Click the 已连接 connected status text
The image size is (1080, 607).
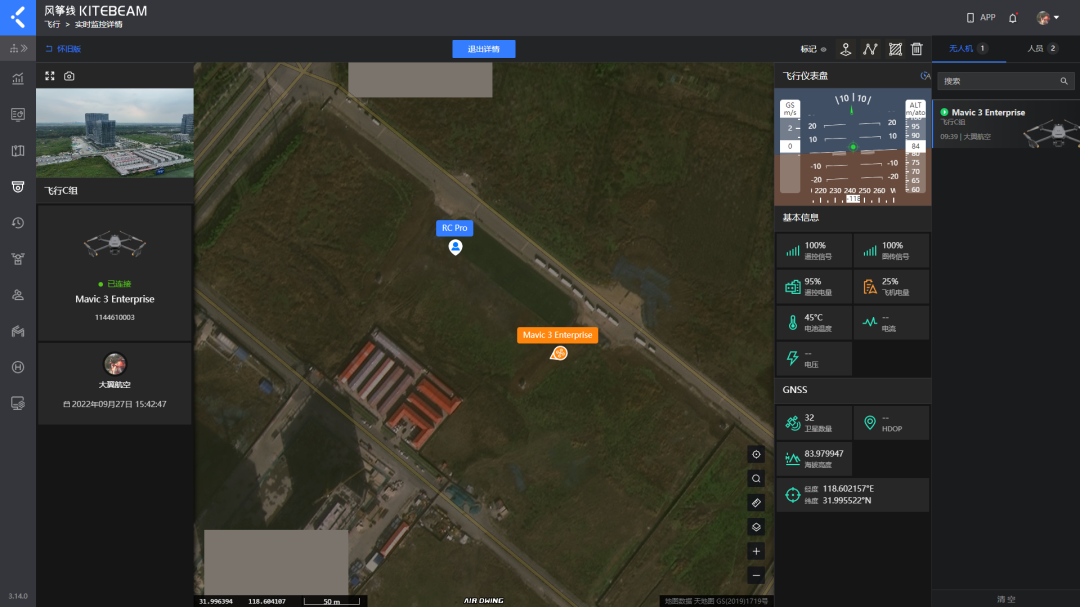[119, 284]
